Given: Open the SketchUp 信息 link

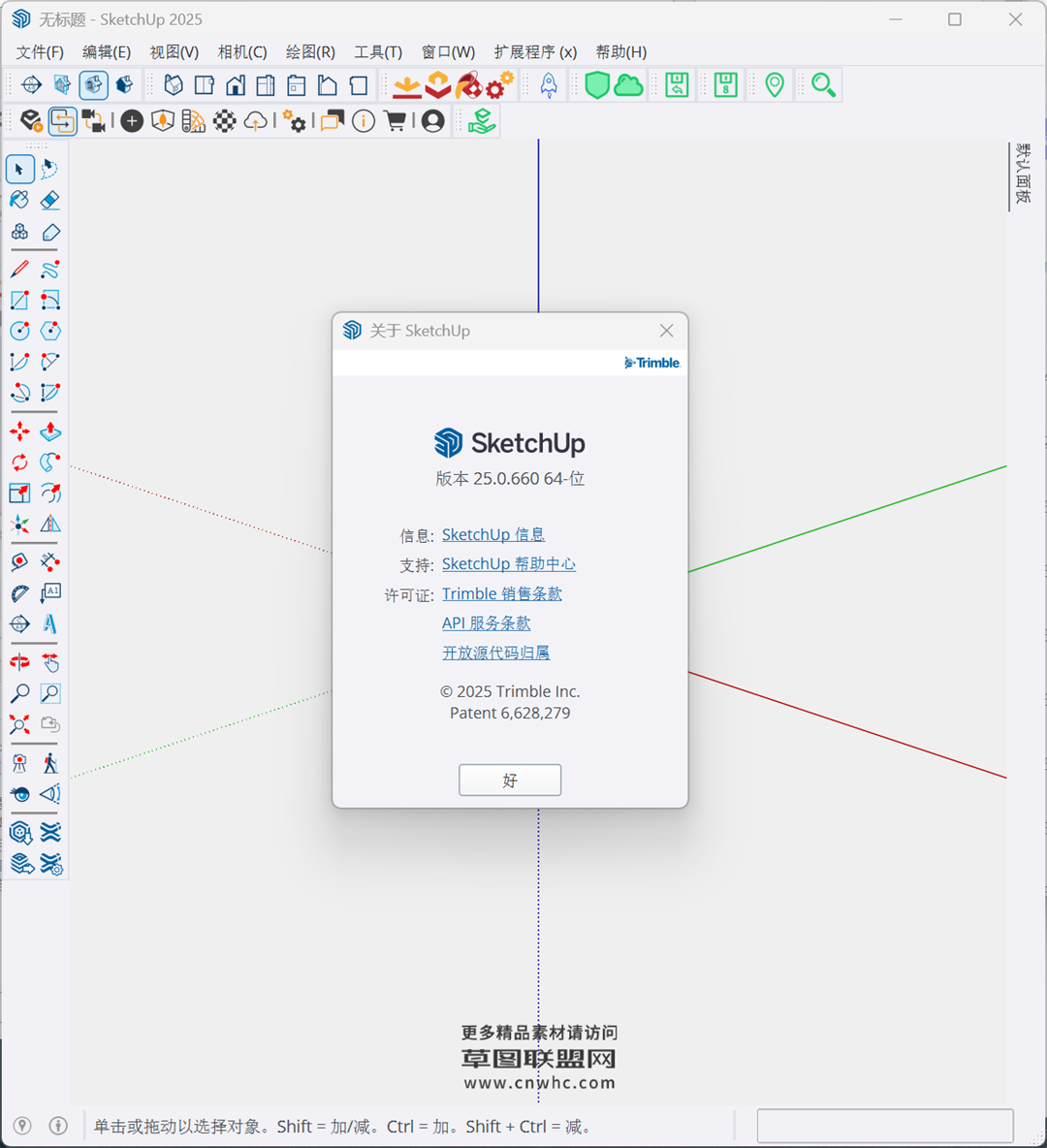Looking at the screenshot, I should point(493,534).
